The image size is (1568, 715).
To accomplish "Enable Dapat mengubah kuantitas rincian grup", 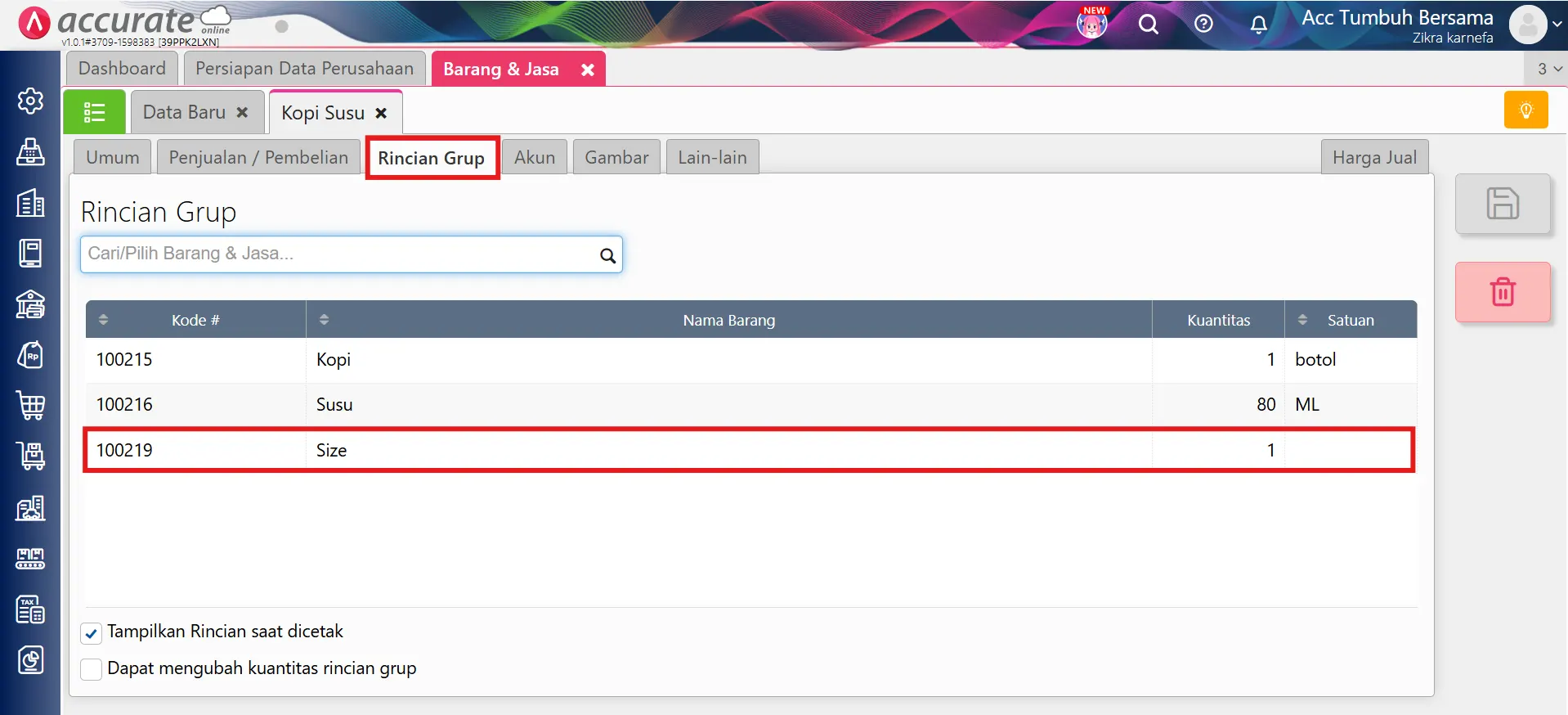I will [92, 669].
